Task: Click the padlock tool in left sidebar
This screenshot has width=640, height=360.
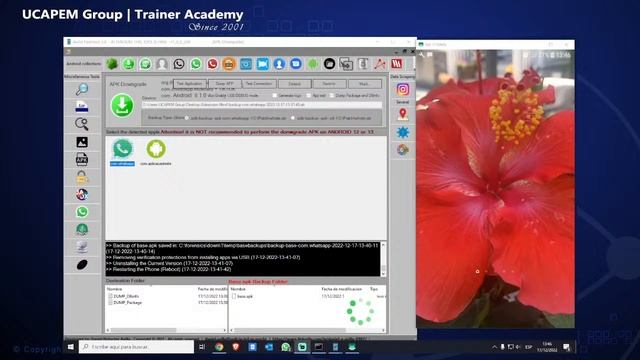Action: pos(82,177)
